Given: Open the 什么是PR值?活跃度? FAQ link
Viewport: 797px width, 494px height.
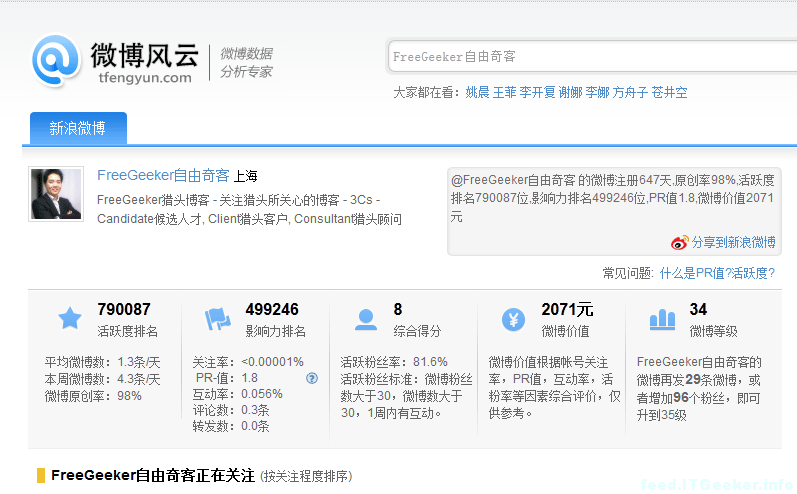Looking at the screenshot, I should [x=717, y=273].
